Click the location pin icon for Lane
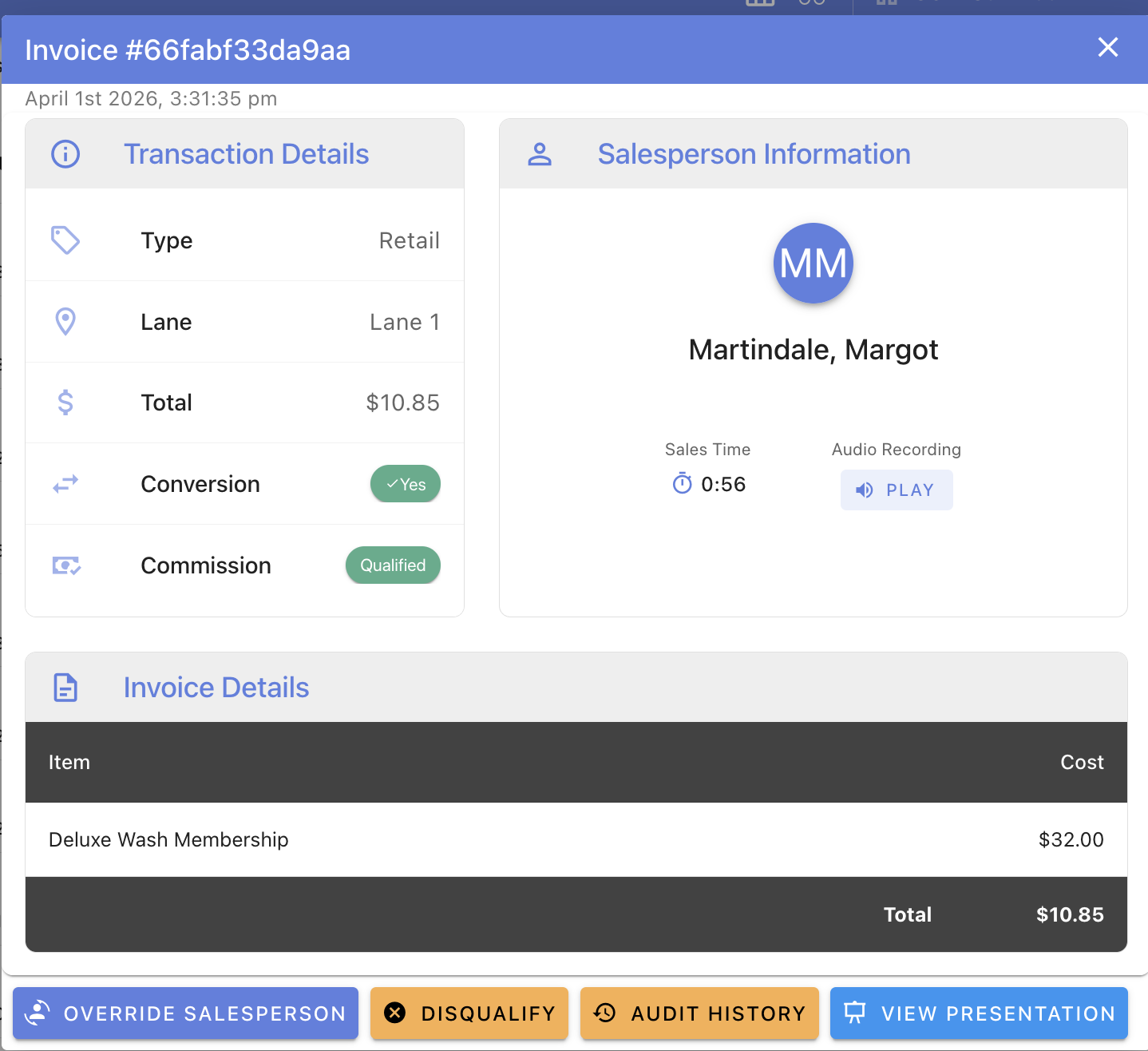 pos(65,322)
